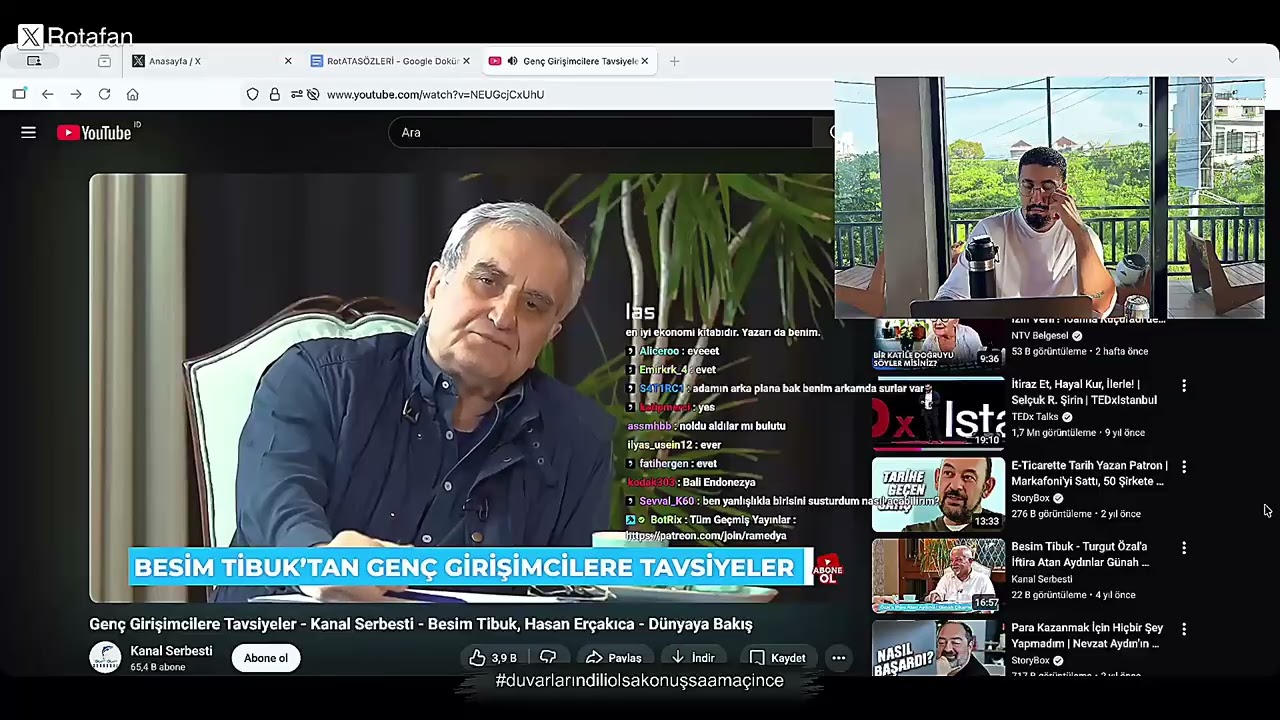Screen dimensions: 1280x720
Task: Mute the tab via its speaker icon
Action: point(512,61)
